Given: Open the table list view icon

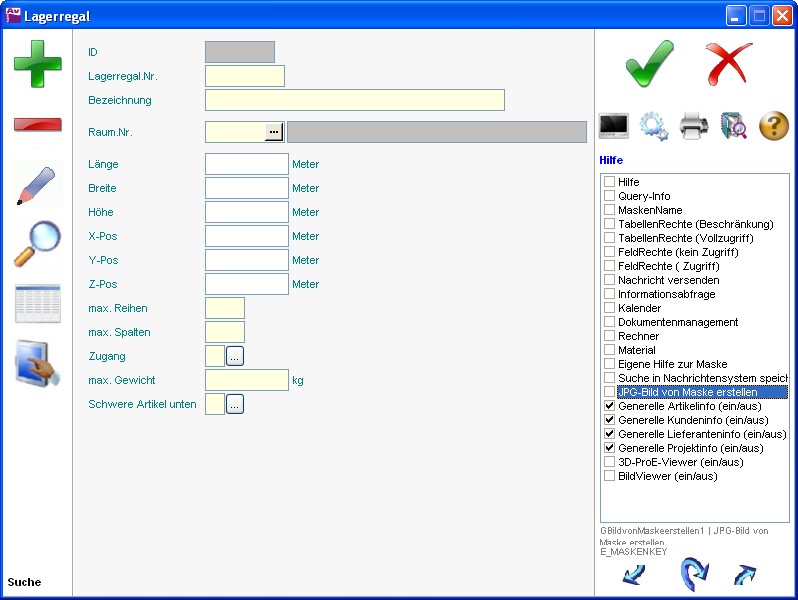Looking at the screenshot, I should click(x=37, y=303).
